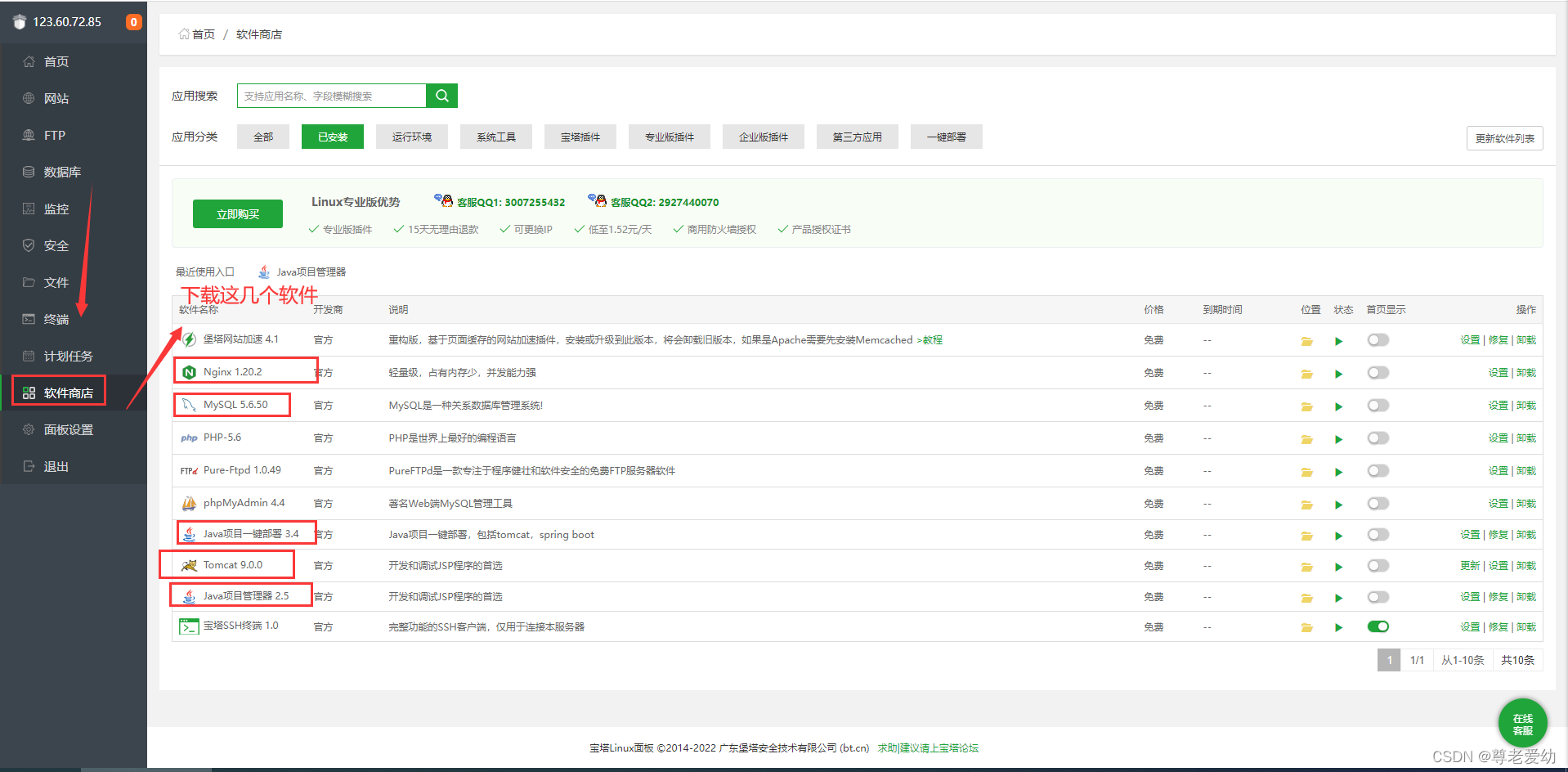Click status play icon for Java项目管理器 2.5
Viewport: 1568px width, 772px height.
(x=1338, y=598)
